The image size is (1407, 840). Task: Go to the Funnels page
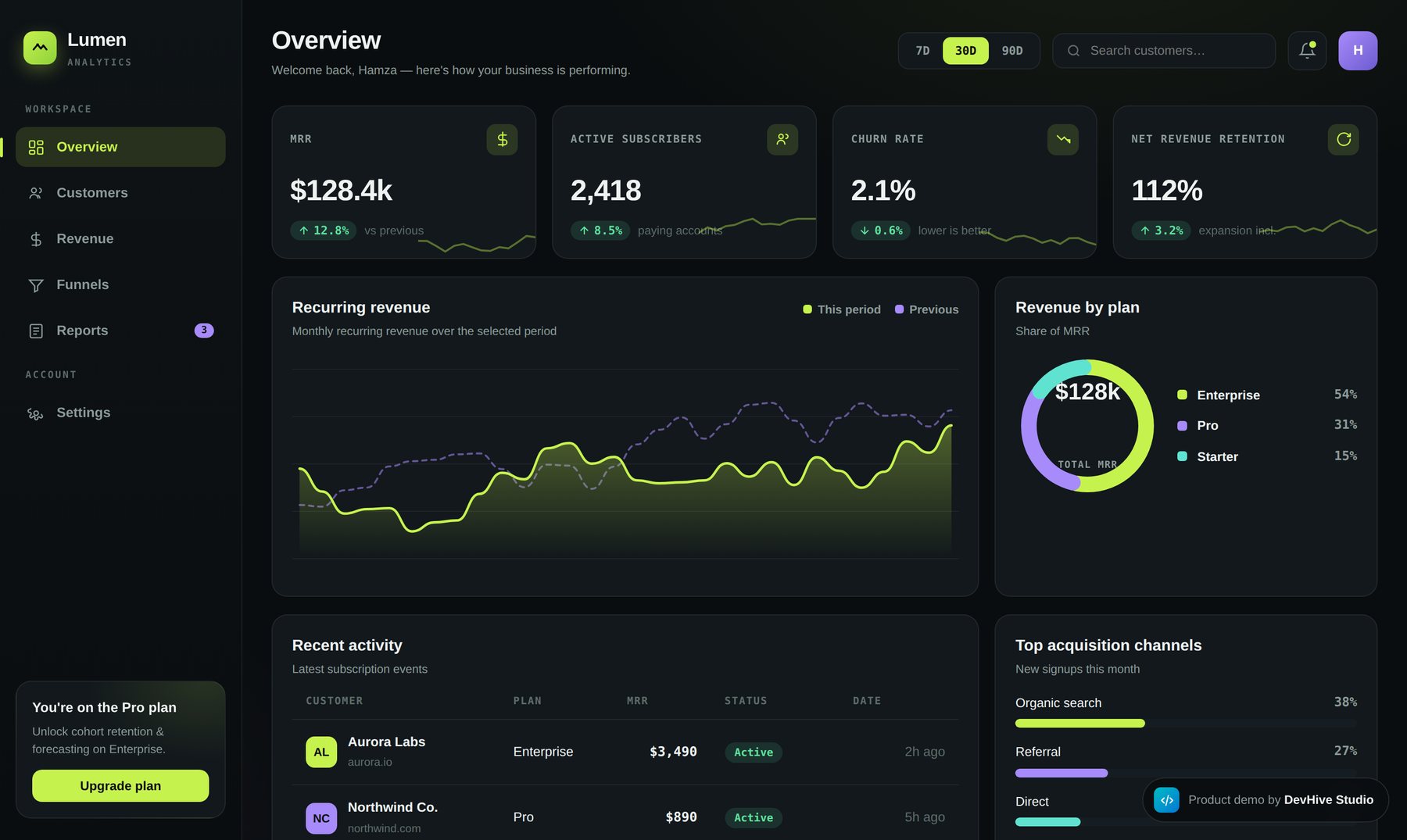point(120,285)
